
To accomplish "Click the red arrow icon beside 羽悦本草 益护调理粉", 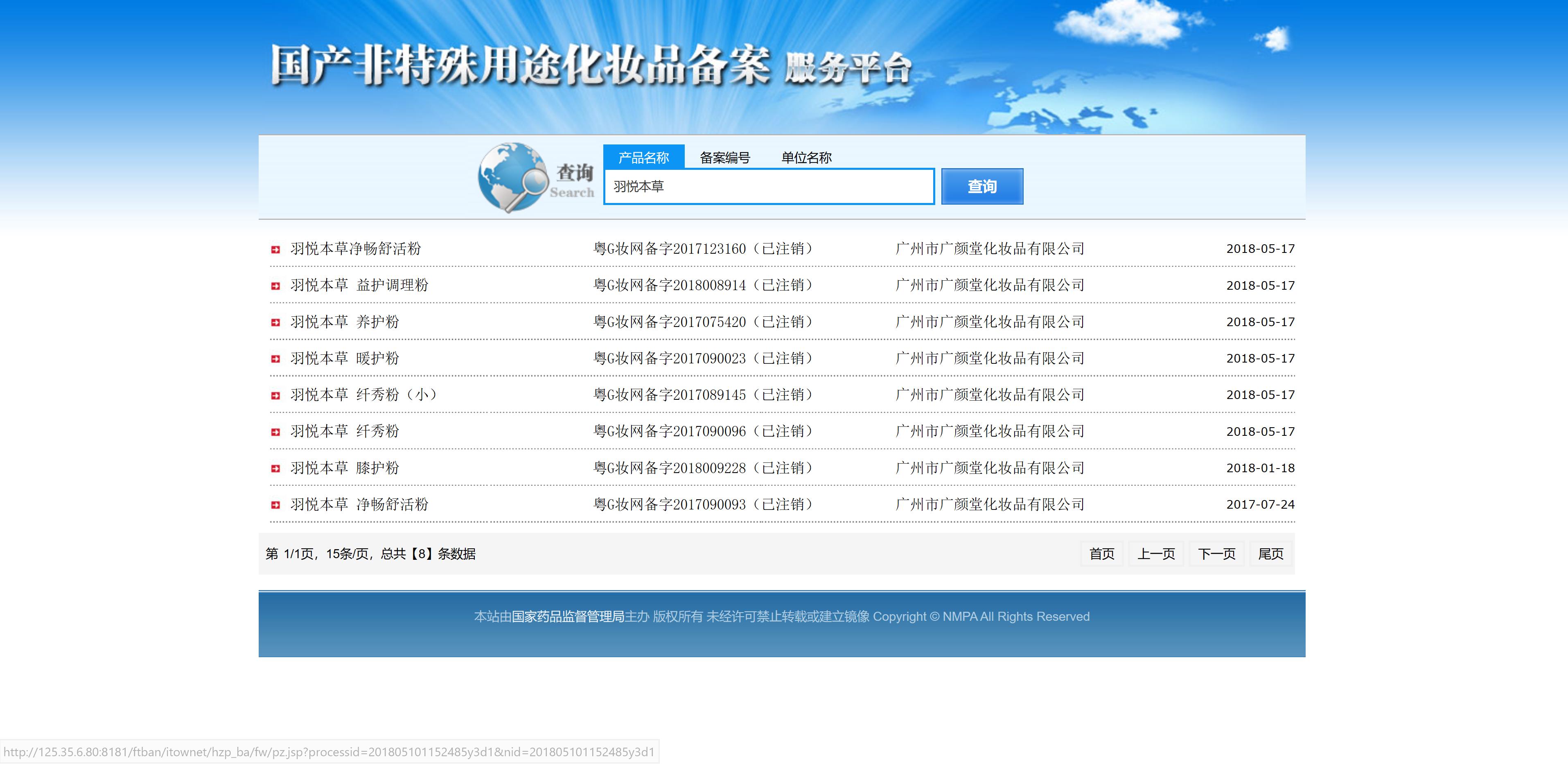I will [275, 285].
